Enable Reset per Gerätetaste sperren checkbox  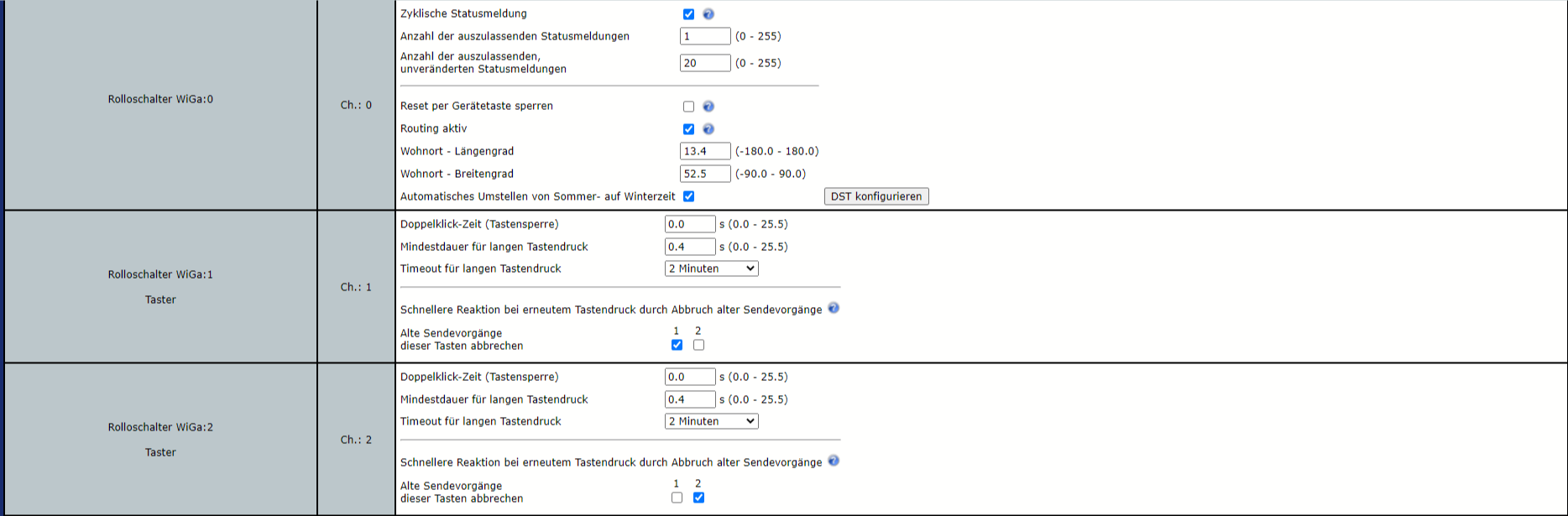(x=688, y=107)
